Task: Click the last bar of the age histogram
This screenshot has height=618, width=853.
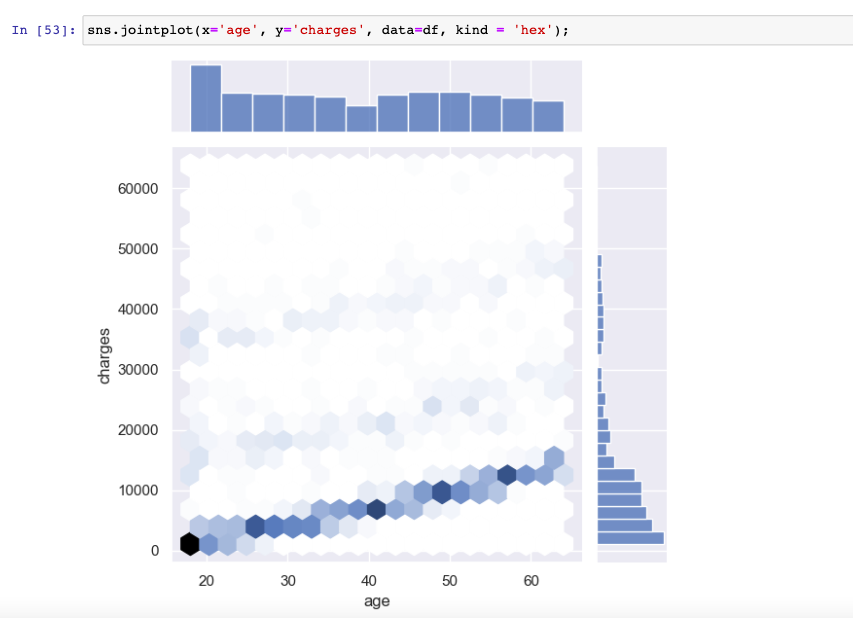Action: (x=548, y=116)
